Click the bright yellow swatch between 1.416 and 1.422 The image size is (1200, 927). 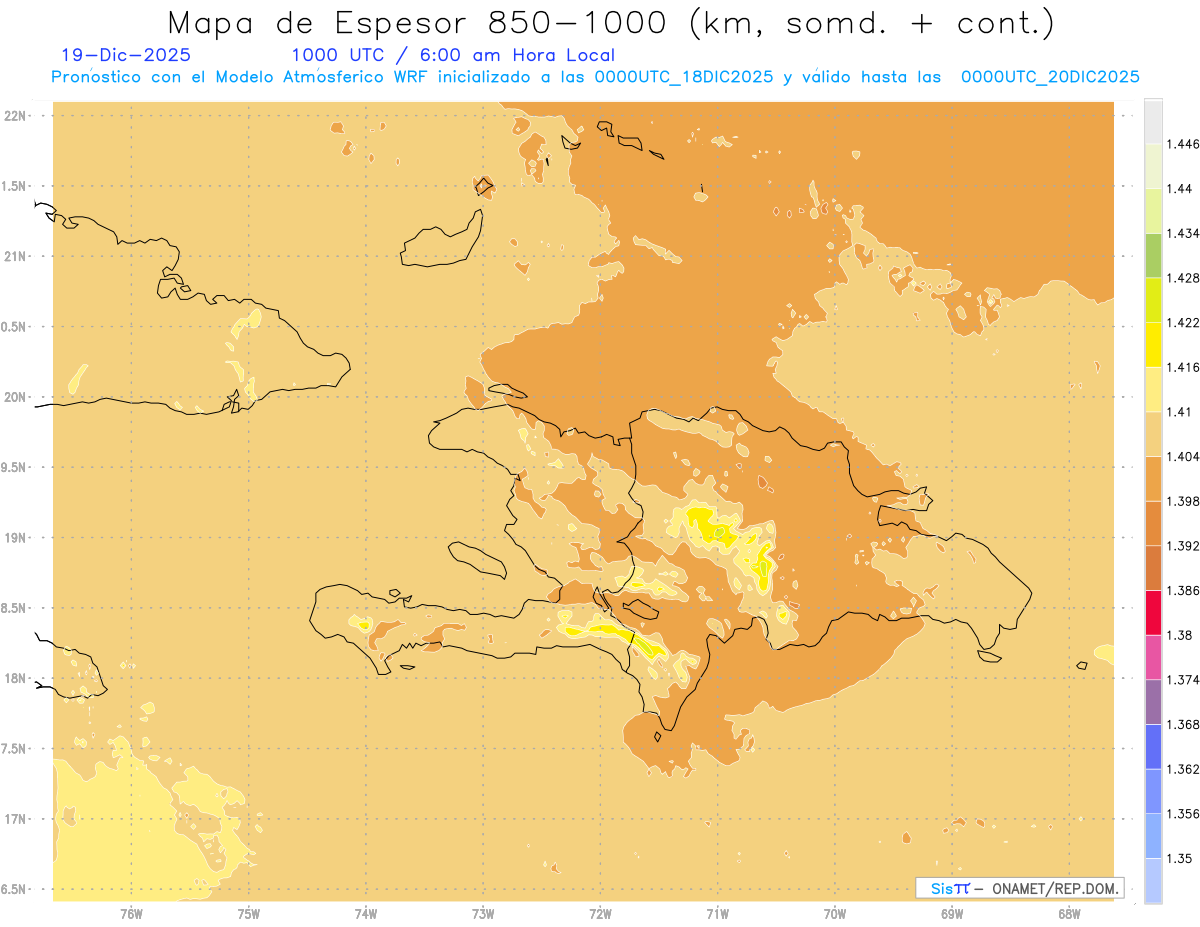[1153, 345]
